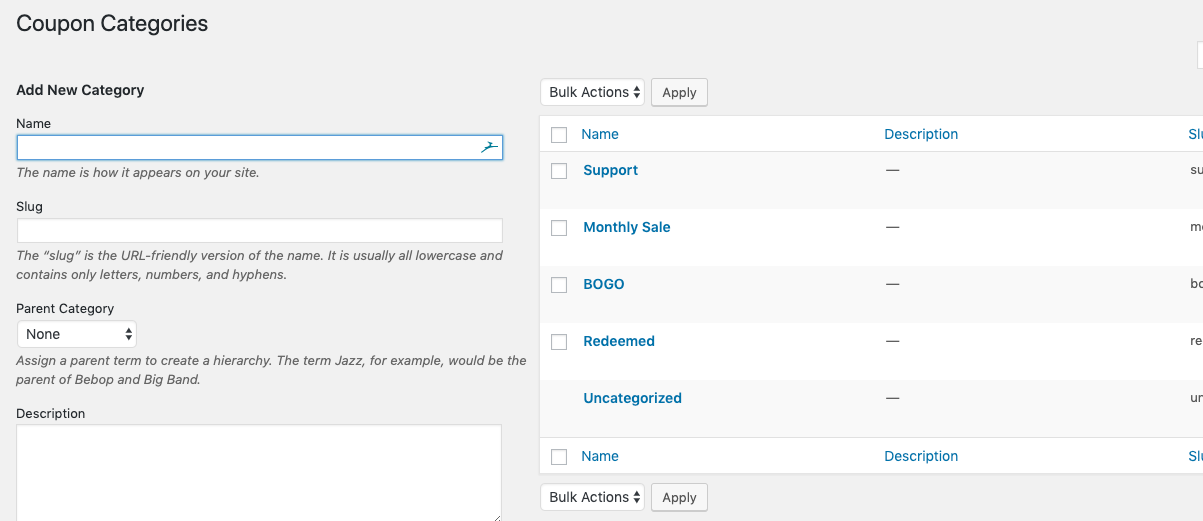Screen dimensions: 1203x521
Task: Open the top Bulk Actions dropdown
Action: pyautogui.click(x=594, y=93)
